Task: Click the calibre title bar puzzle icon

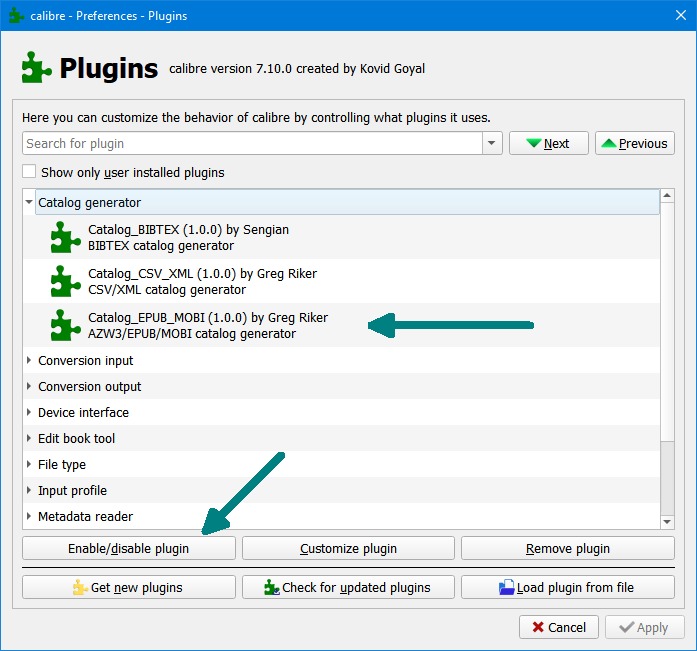Action: click(16, 16)
